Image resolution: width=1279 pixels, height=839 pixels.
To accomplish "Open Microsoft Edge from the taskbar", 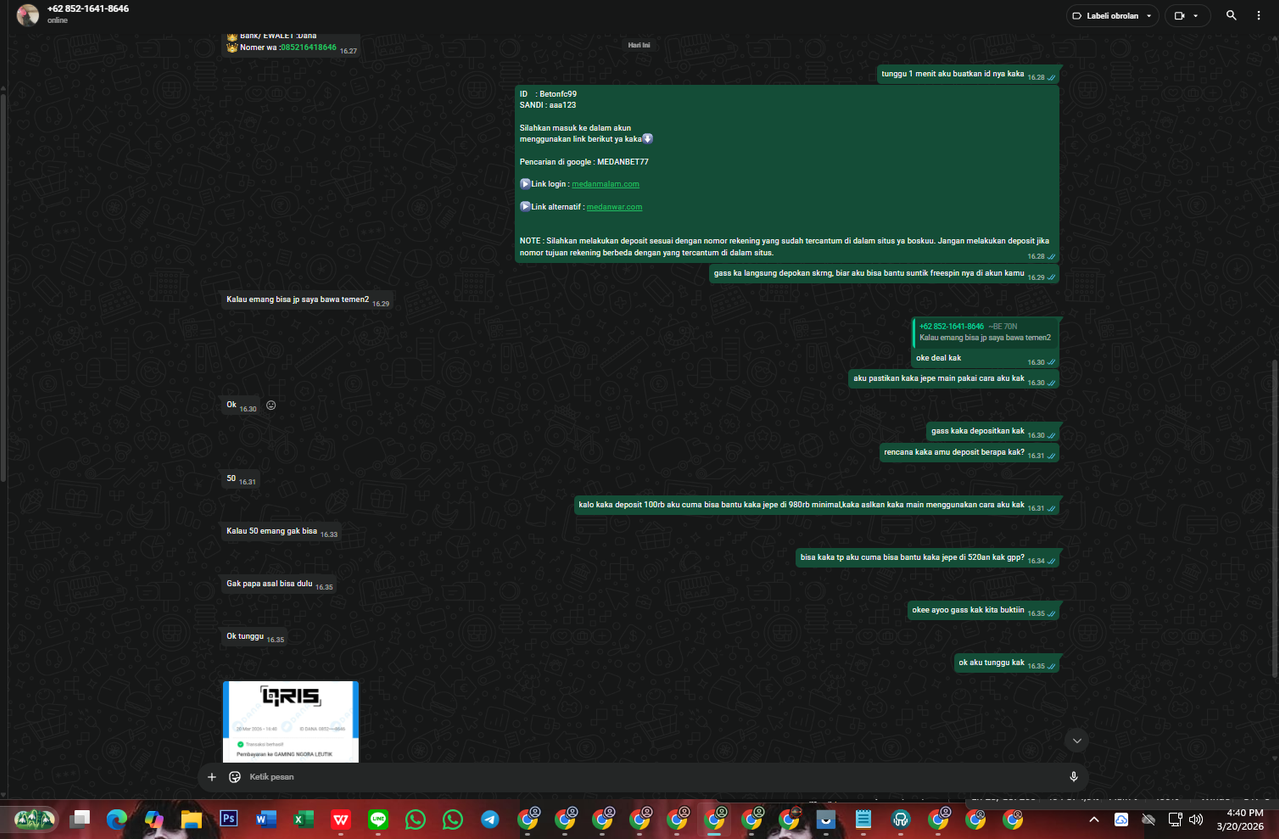I will tap(116, 820).
